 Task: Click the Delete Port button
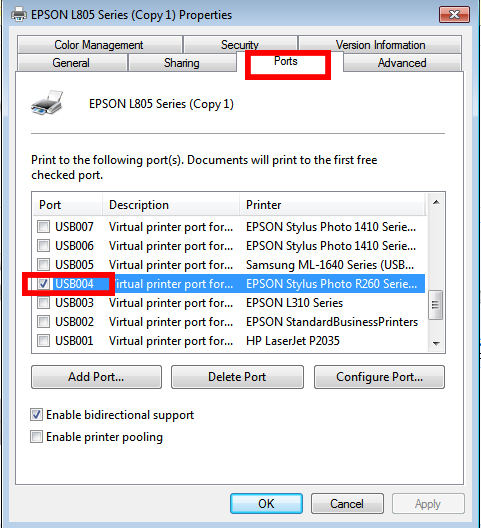(x=237, y=377)
